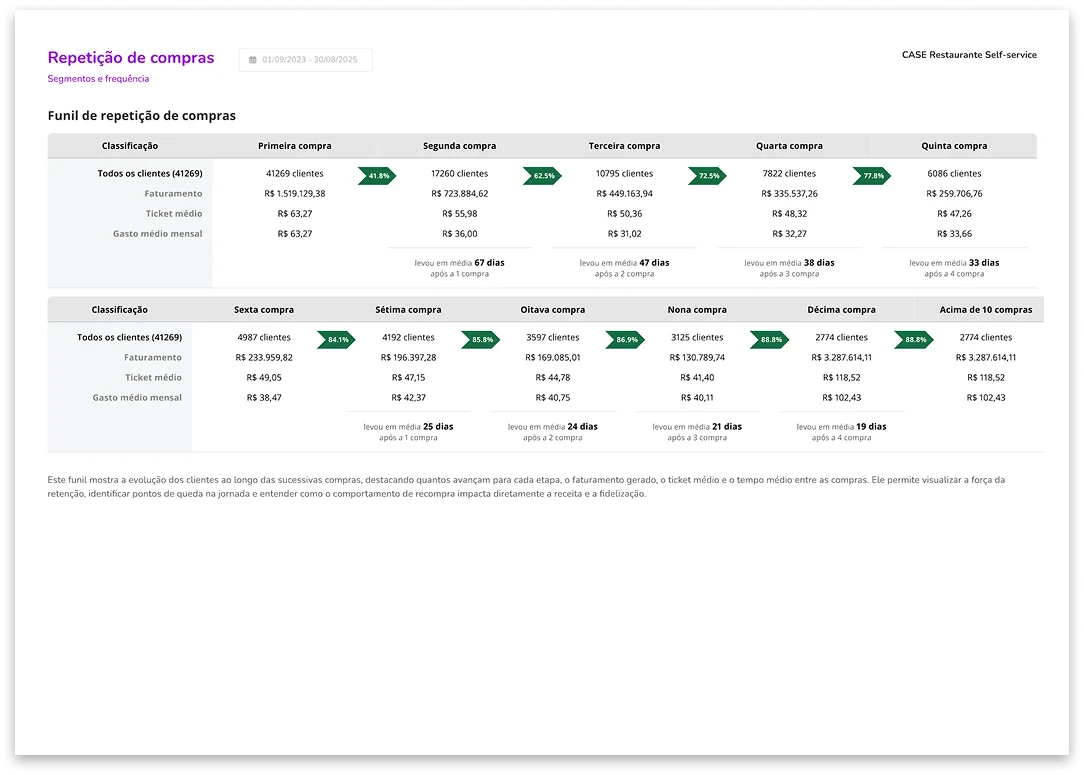Select the Acima de 10 compras header
The height and width of the screenshot is (775, 1084).
(x=985, y=310)
